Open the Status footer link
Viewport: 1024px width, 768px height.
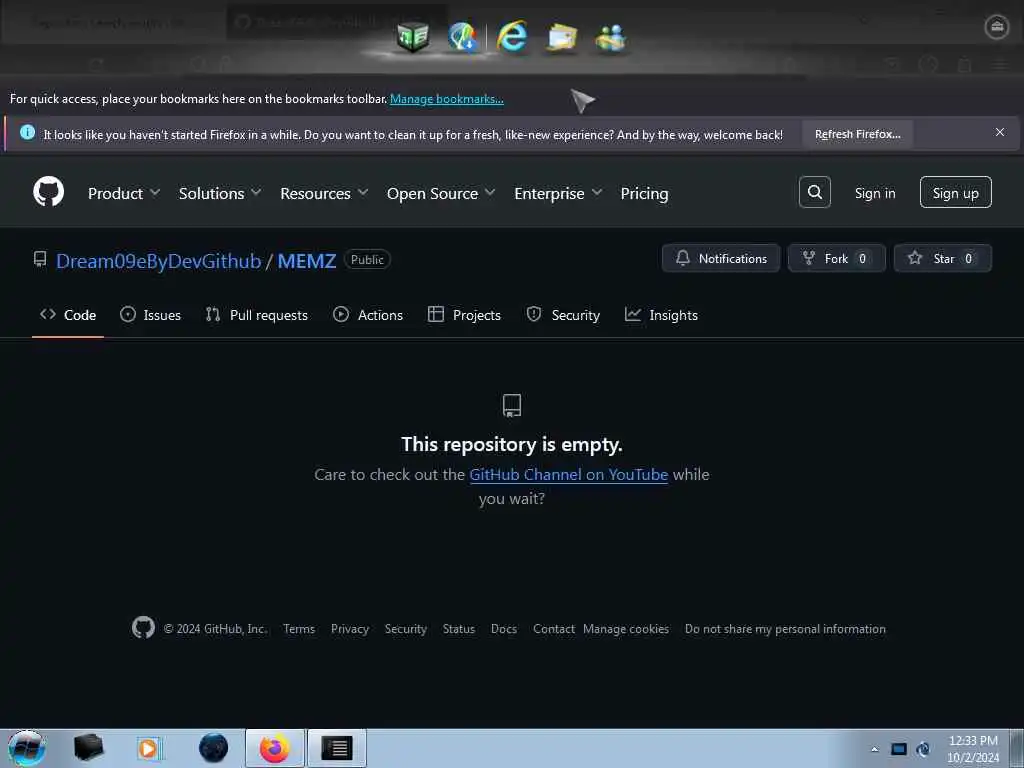(458, 628)
